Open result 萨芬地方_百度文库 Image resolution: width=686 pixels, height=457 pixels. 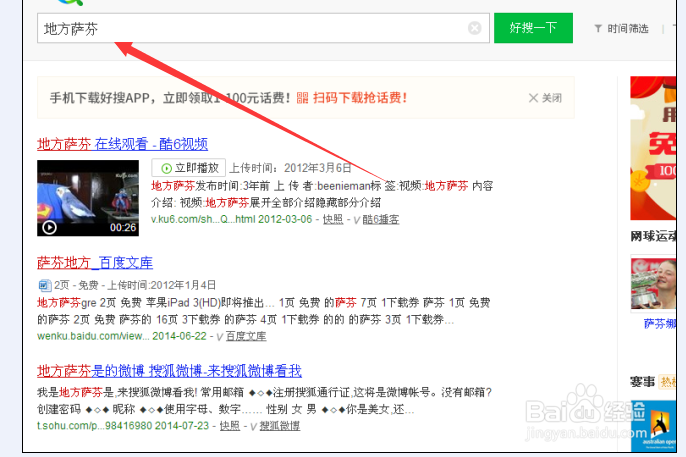95,263
